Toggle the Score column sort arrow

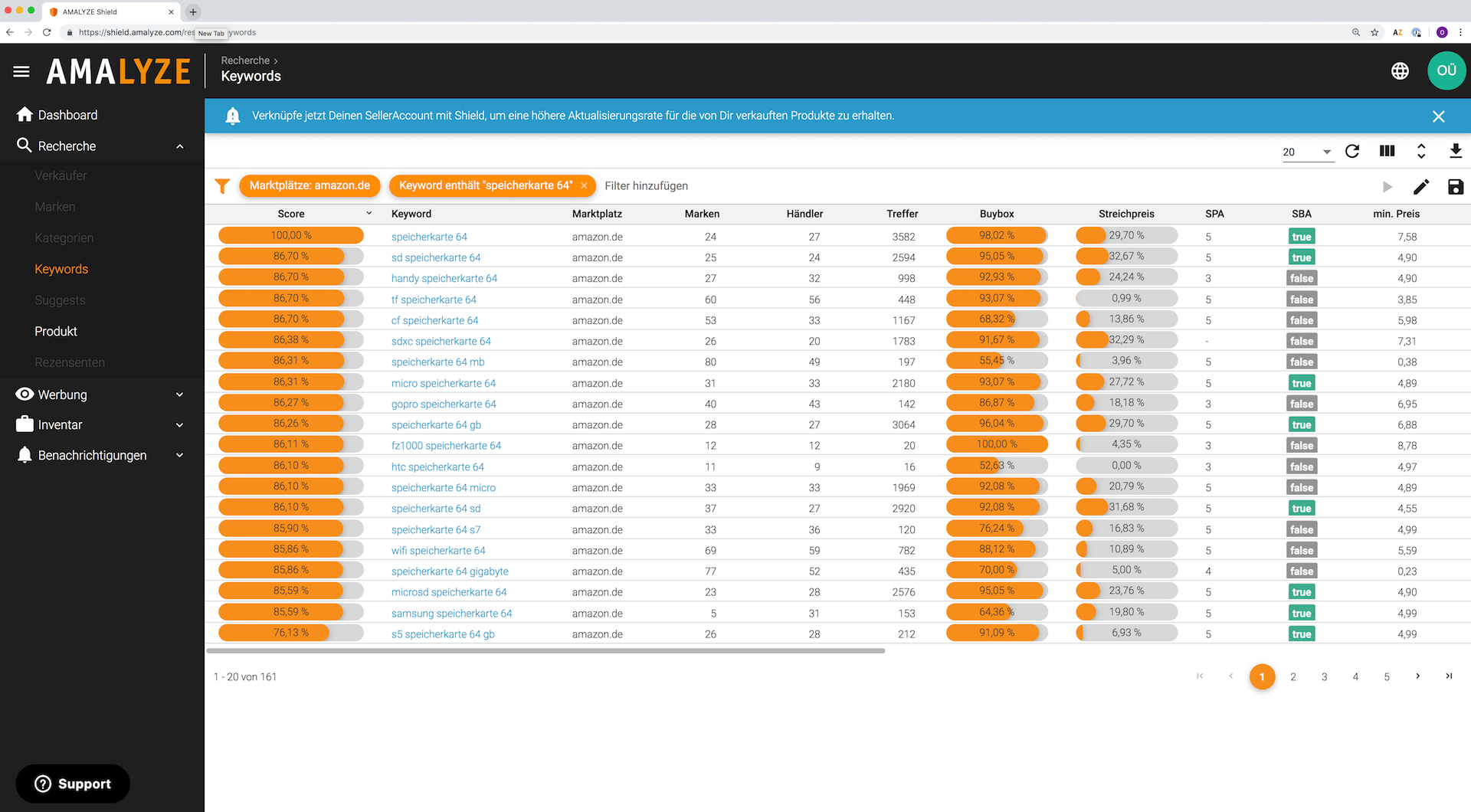coord(369,214)
